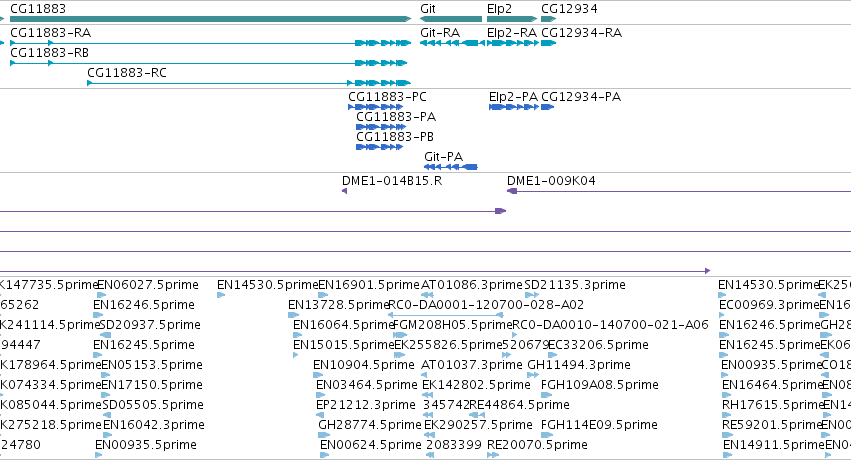Click EST label EN10904.5prime

tap(364, 365)
